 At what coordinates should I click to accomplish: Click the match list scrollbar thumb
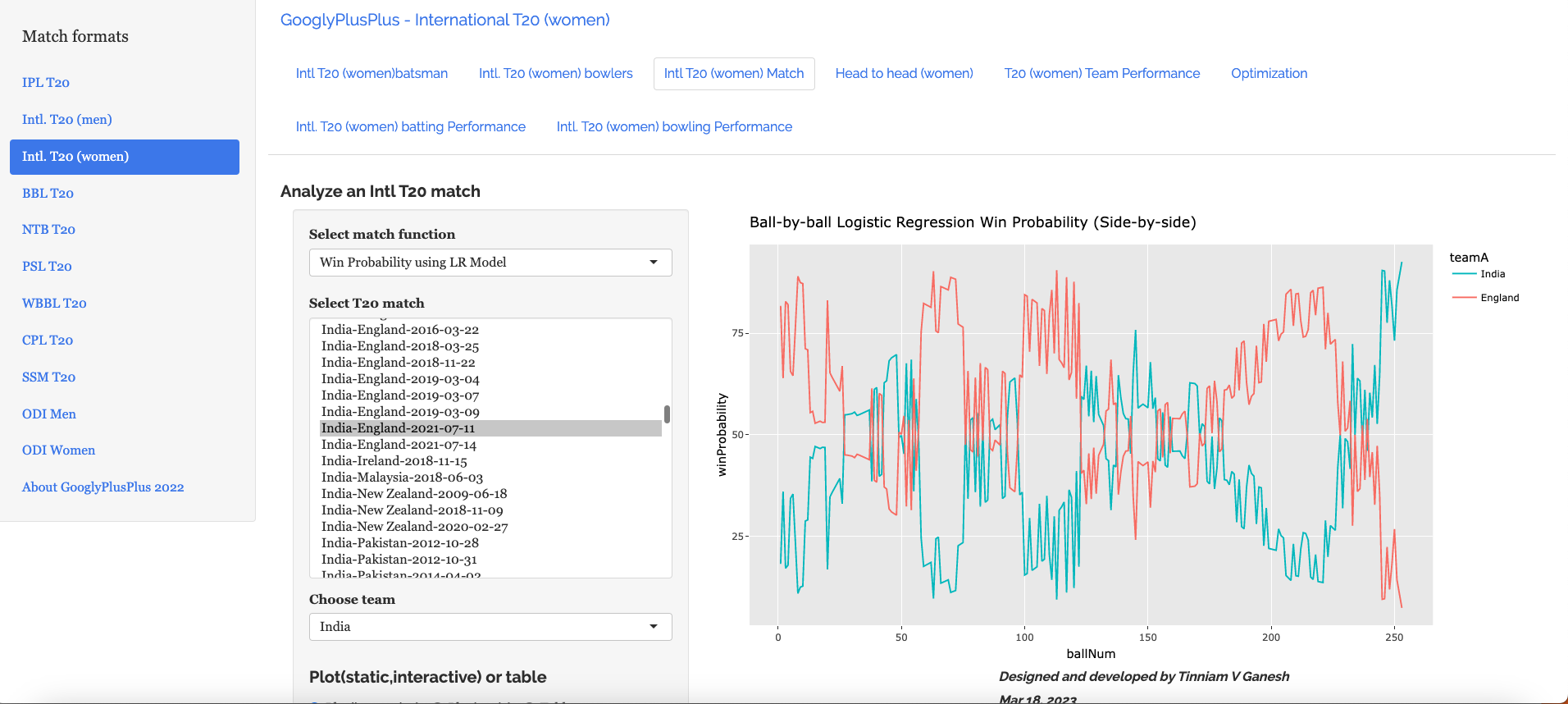(667, 414)
